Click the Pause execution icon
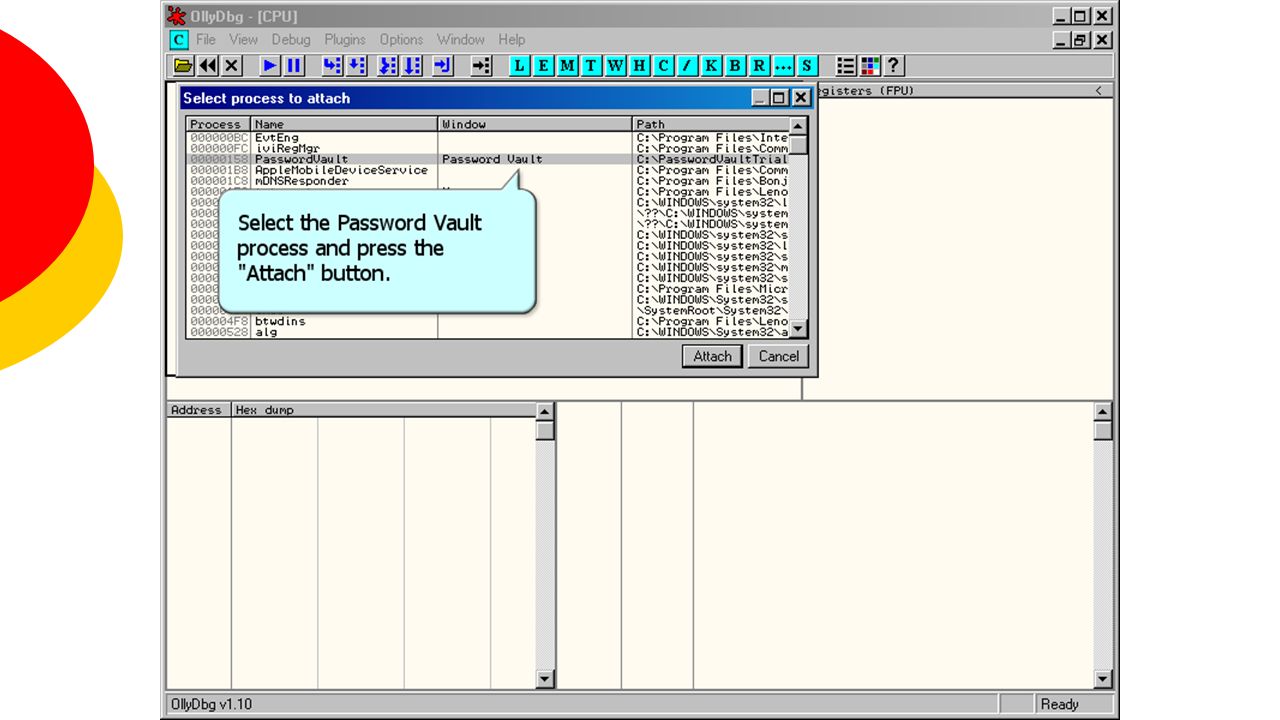 point(294,65)
